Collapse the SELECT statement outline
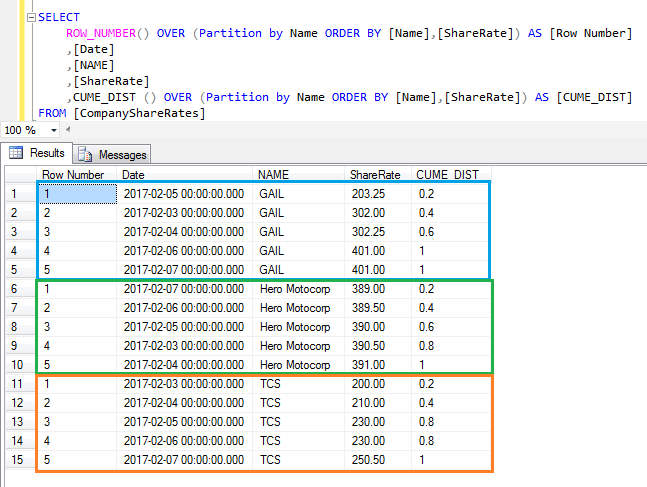Screen dimensions: 647x487 (x=31, y=18)
